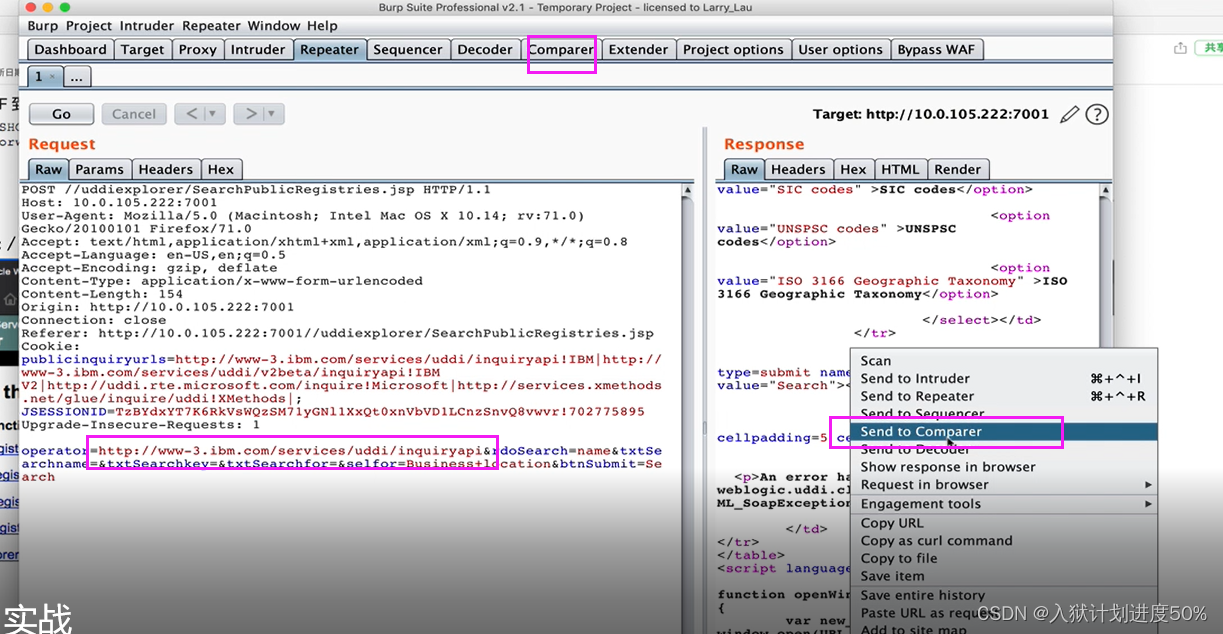Select Request Raw view tab
The width and height of the screenshot is (1223, 634).
point(48,170)
